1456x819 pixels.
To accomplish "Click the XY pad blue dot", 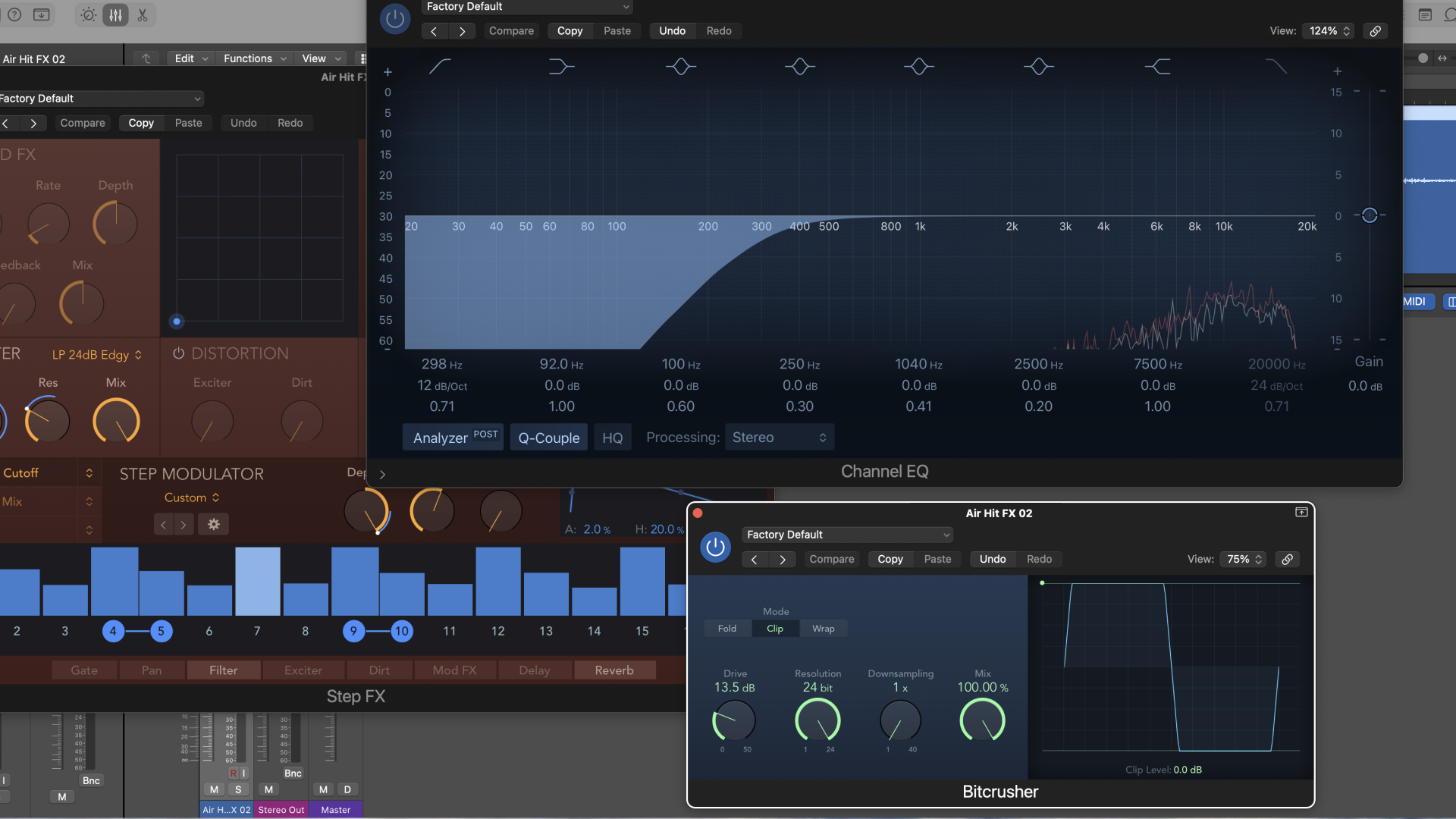I will 177,322.
